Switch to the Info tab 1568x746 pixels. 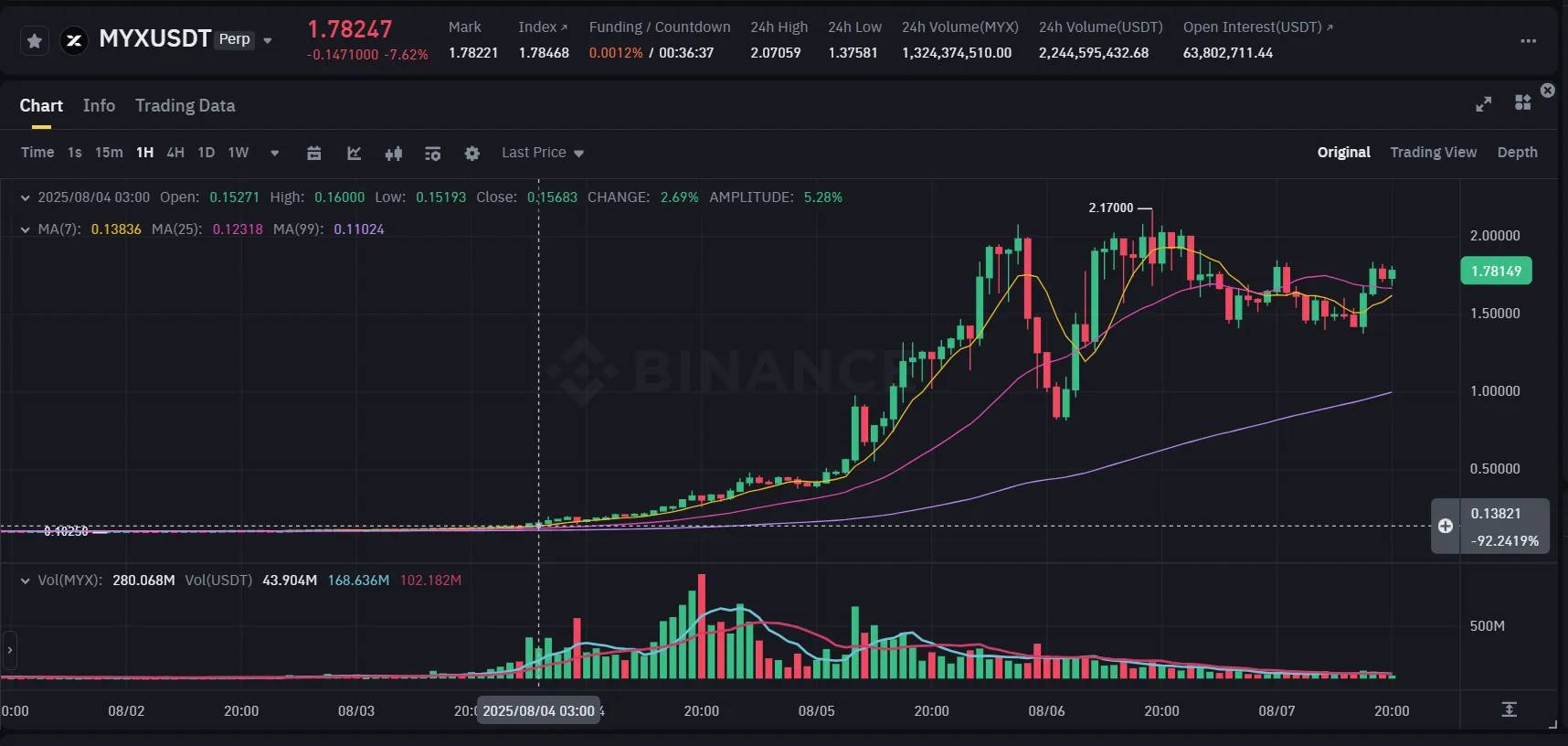point(99,106)
